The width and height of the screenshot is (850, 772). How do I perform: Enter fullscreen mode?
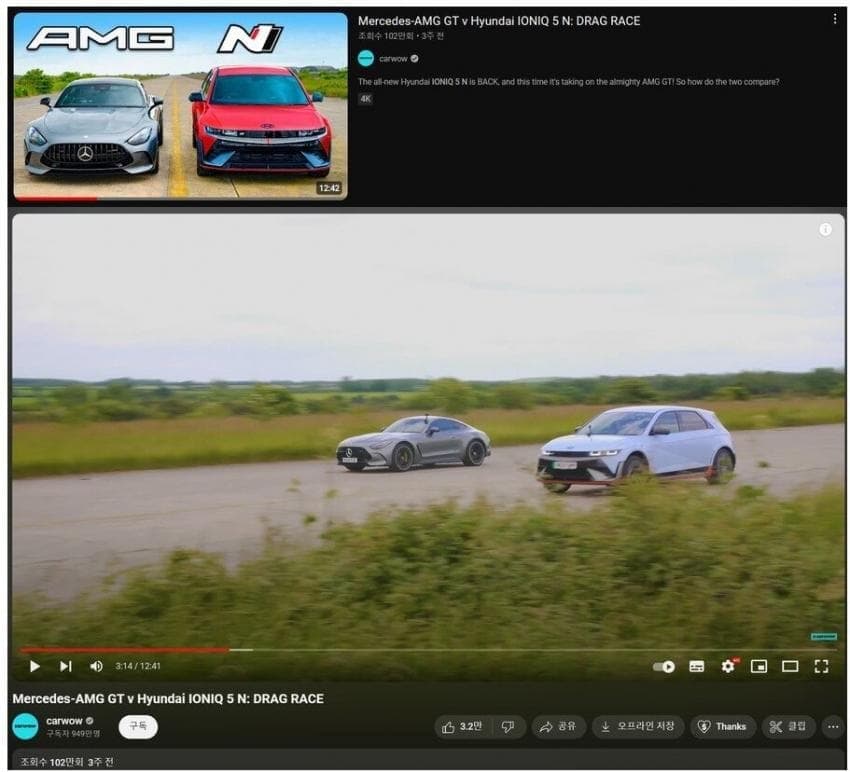click(821, 666)
